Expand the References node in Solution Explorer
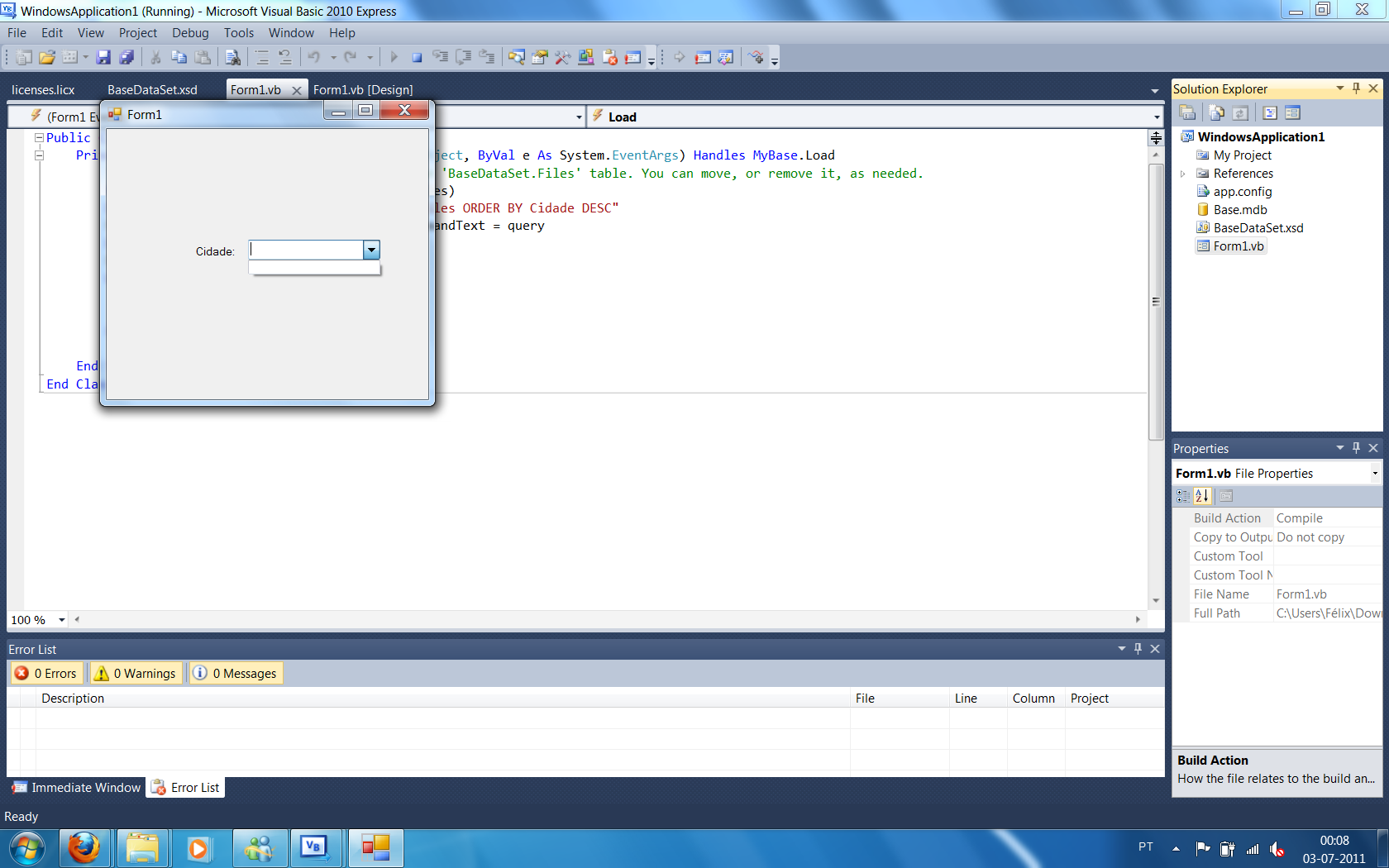 pos(1183,174)
